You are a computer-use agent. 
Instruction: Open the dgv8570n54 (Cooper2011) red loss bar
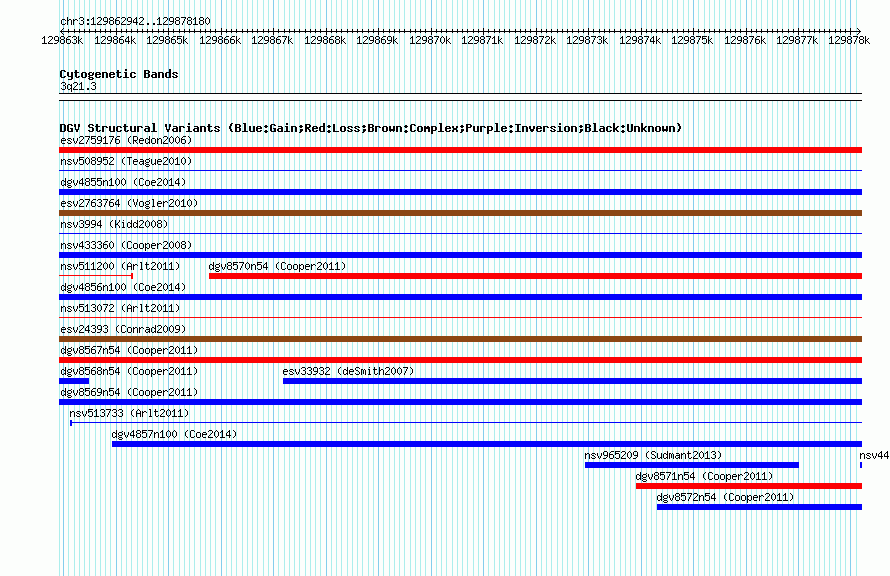pyautogui.click(x=535, y=276)
